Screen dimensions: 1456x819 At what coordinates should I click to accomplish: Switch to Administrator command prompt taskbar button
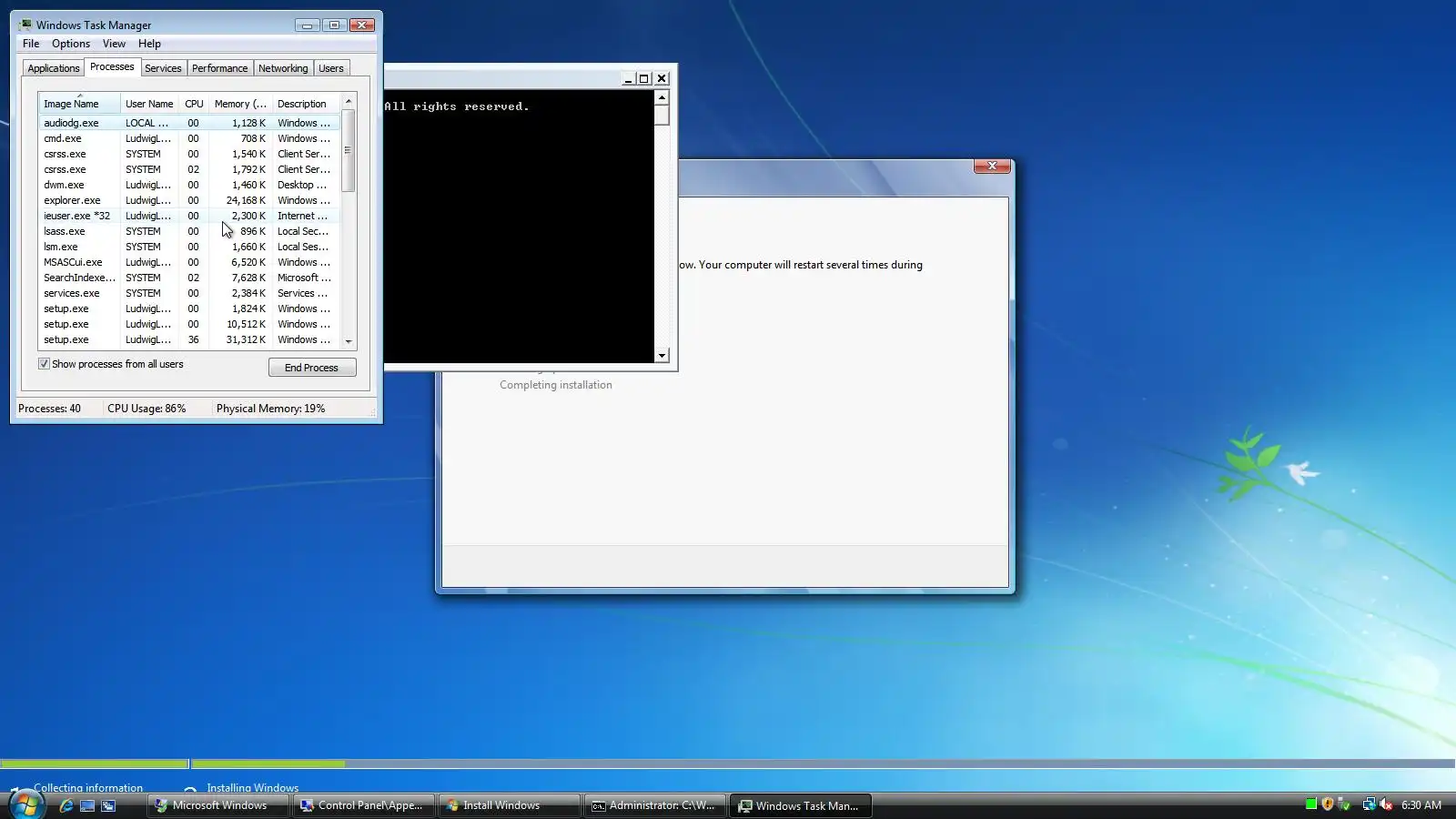tap(655, 805)
